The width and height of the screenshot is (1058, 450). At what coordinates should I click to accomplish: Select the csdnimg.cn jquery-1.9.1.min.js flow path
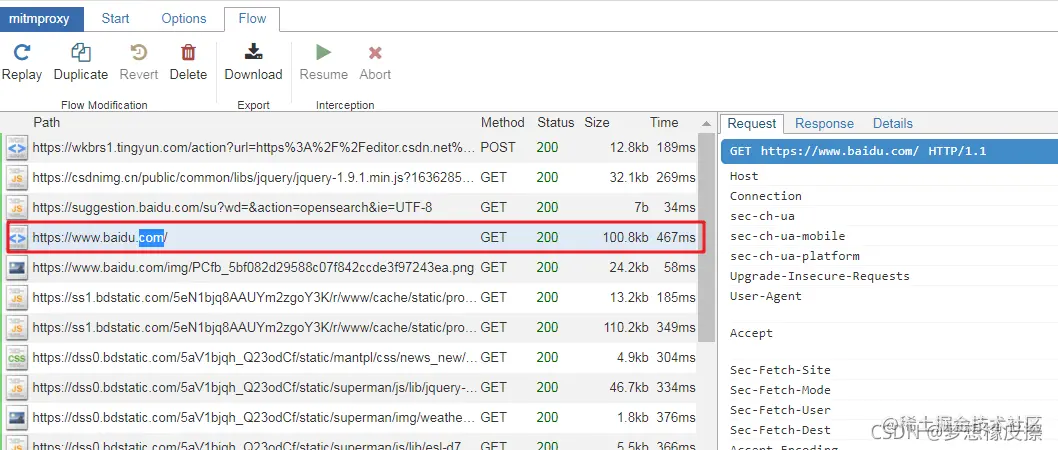(x=253, y=177)
